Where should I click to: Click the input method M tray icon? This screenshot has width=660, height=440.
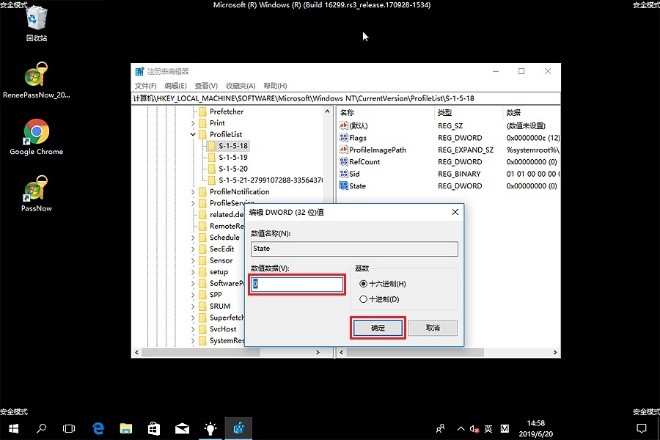pos(505,429)
